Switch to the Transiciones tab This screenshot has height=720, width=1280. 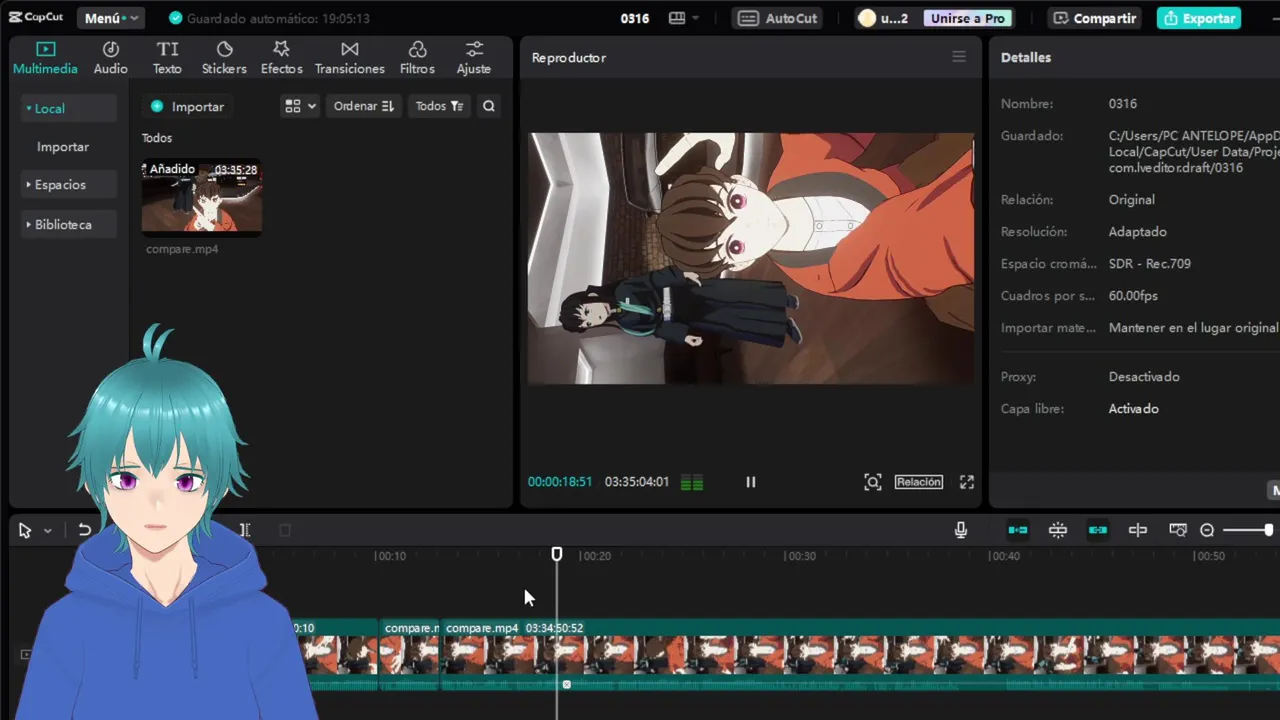(x=349, y=58)
